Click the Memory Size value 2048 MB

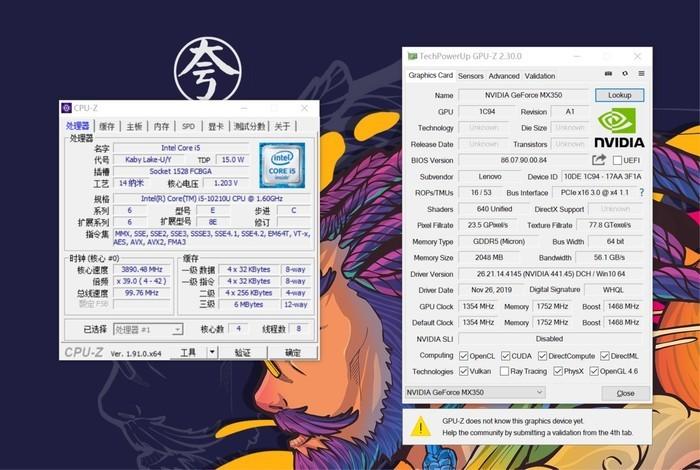pyautogui.click(x=489, y=258)
